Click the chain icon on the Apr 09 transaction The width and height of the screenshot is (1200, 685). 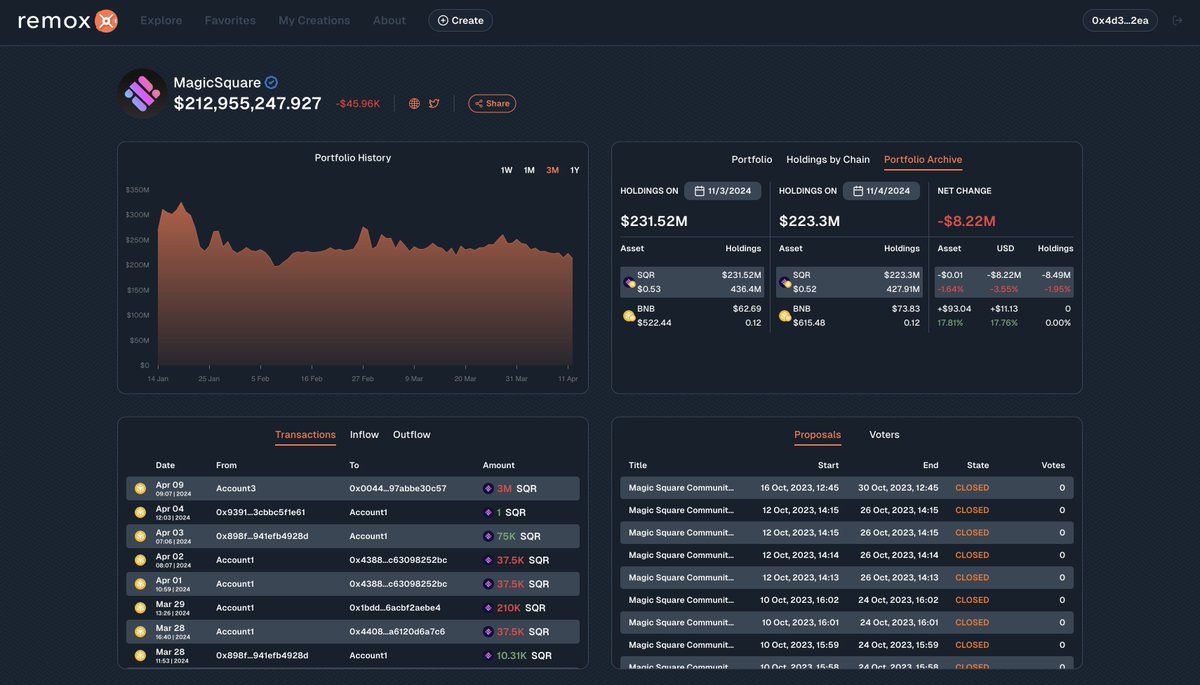(x=141, y=488)
